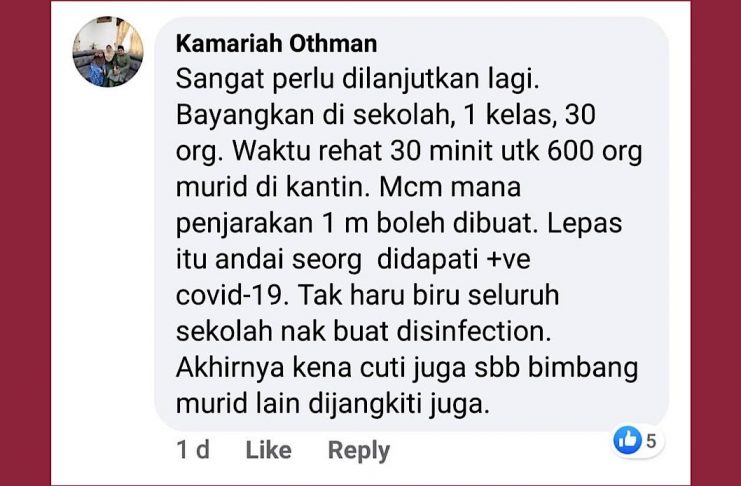Reply to Kamariah Othman's comment
Viewport: 741px width, 486px height.
pos(359,450)
